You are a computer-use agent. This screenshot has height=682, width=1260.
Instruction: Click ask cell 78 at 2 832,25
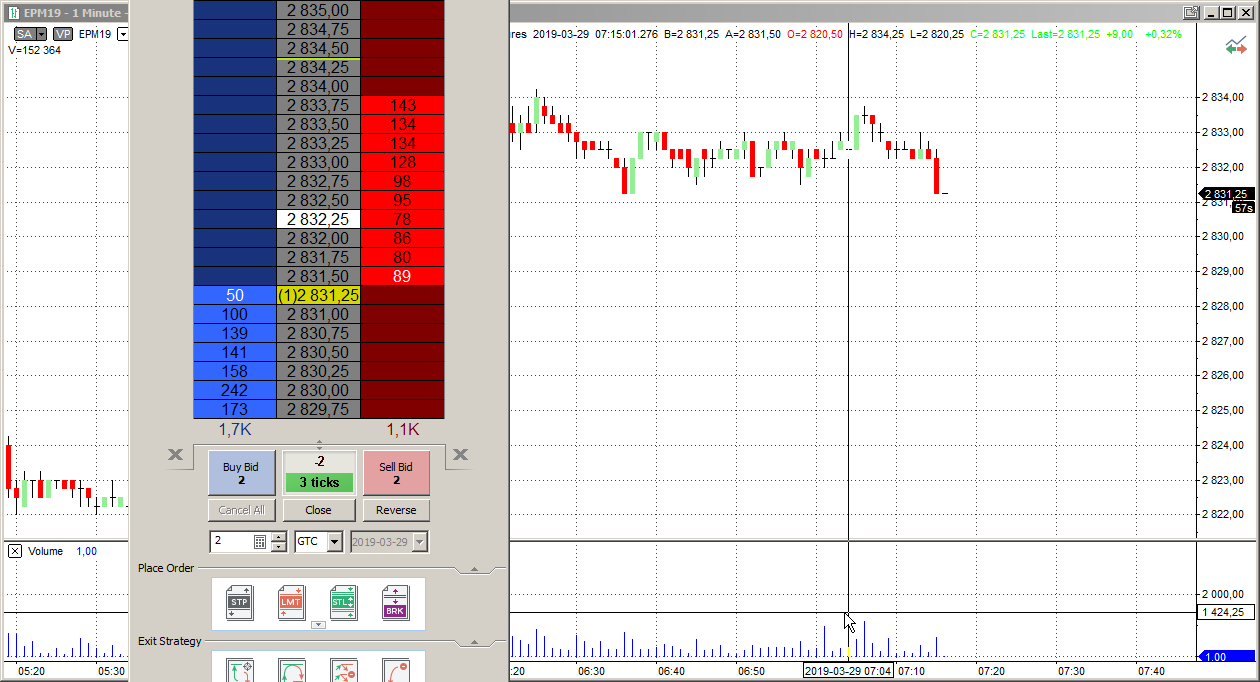403,219
